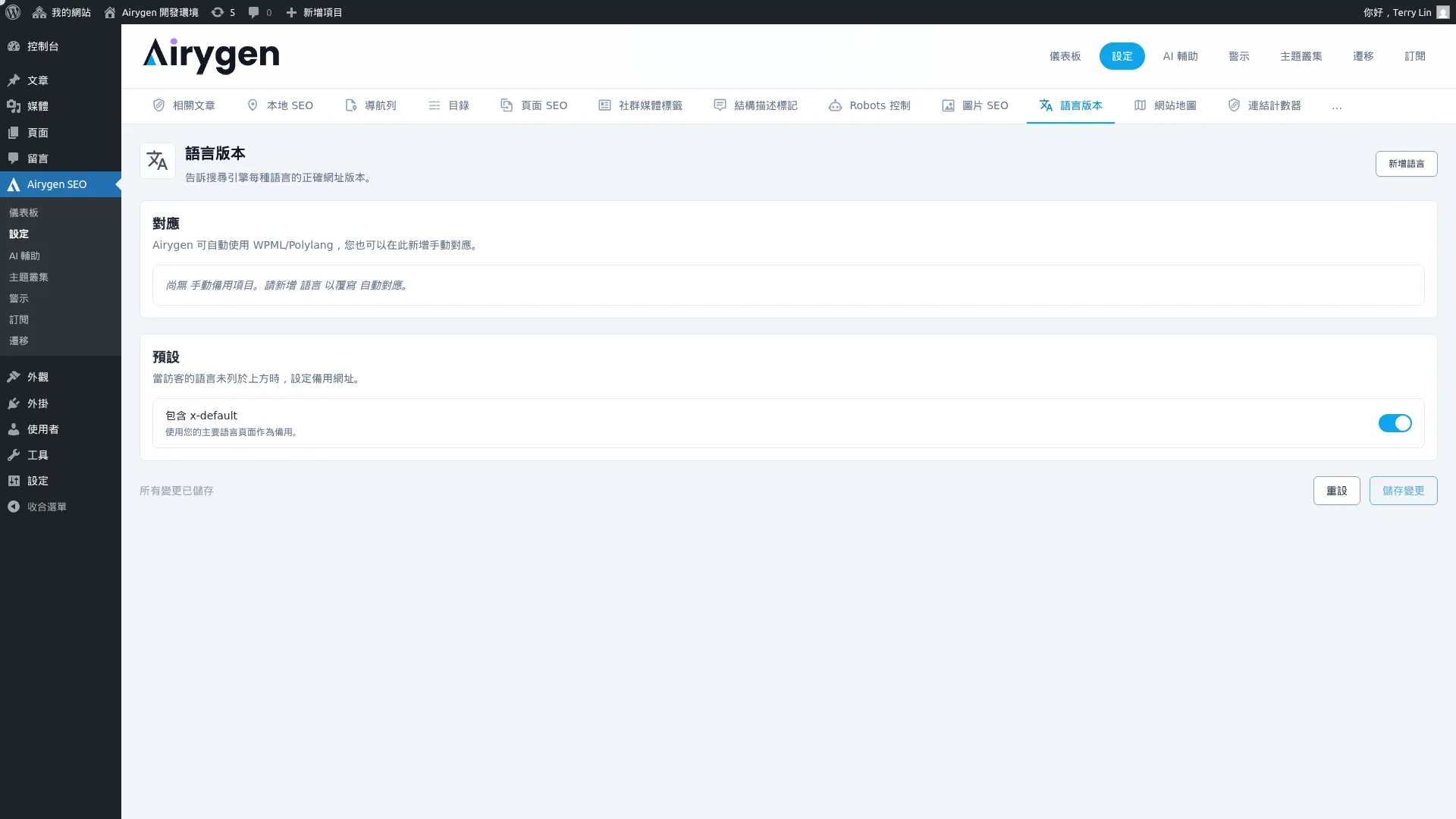Open 控制台 in the sidebar
This screenshot has width=1456, height=819.
pos(61,46)
